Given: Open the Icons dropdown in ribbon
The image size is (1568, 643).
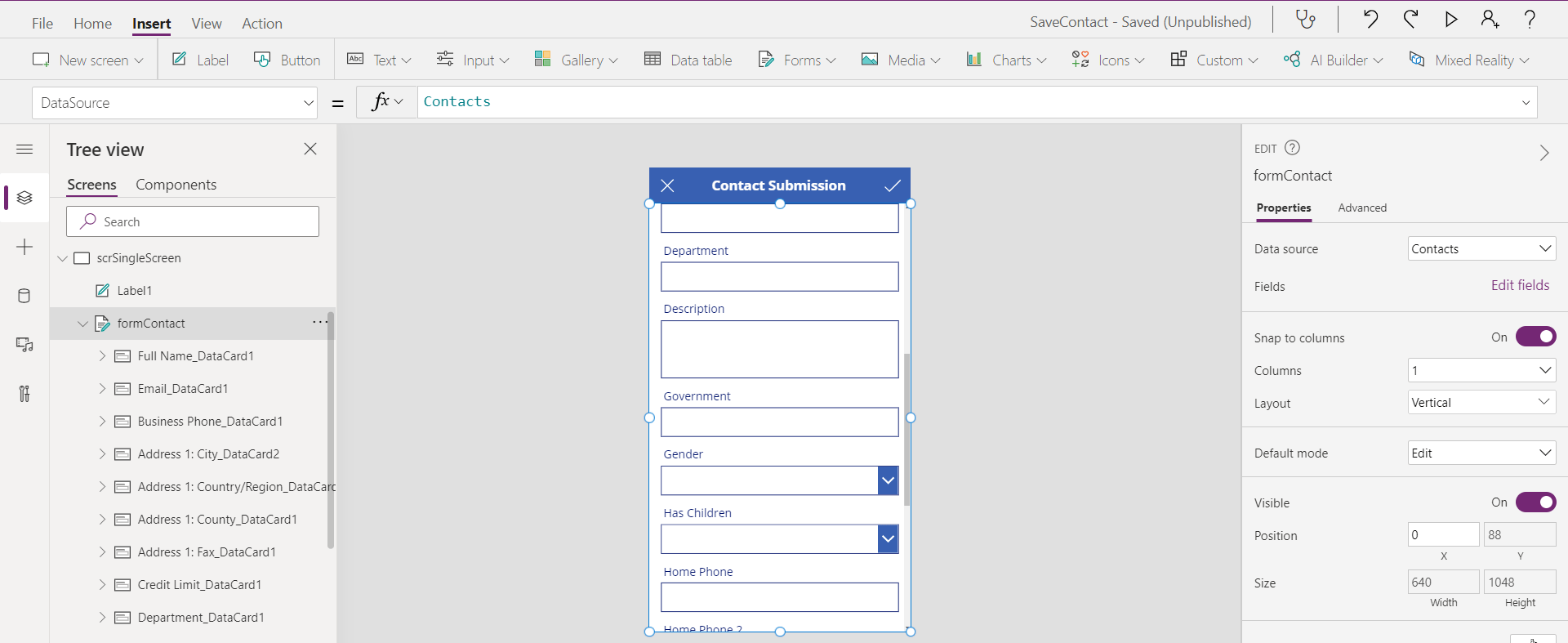Looking at the screenshot, I should click(1108, 60).
